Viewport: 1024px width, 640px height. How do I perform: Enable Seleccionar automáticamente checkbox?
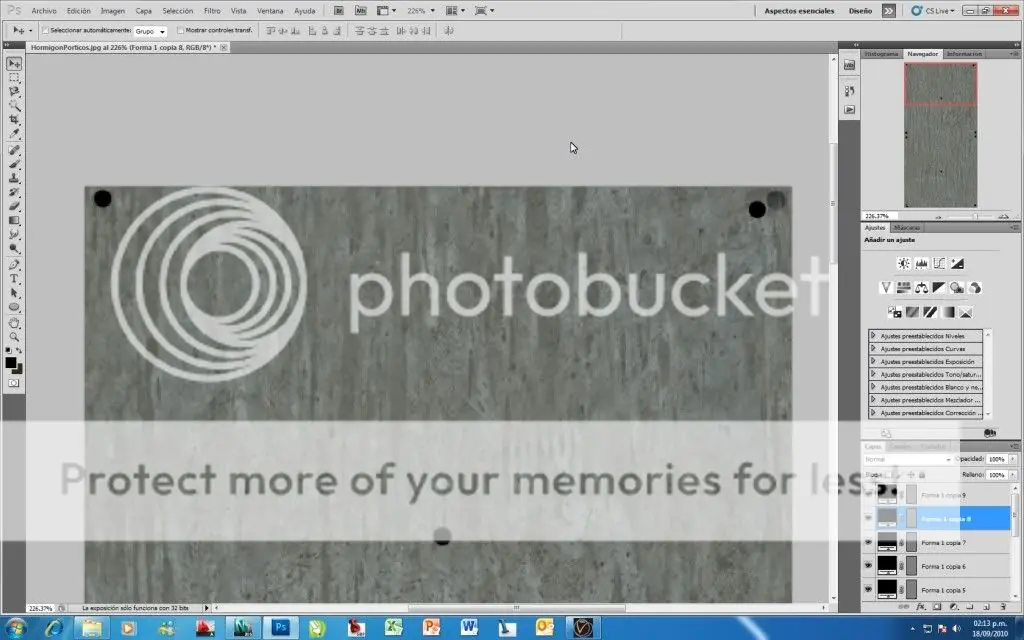45,31
